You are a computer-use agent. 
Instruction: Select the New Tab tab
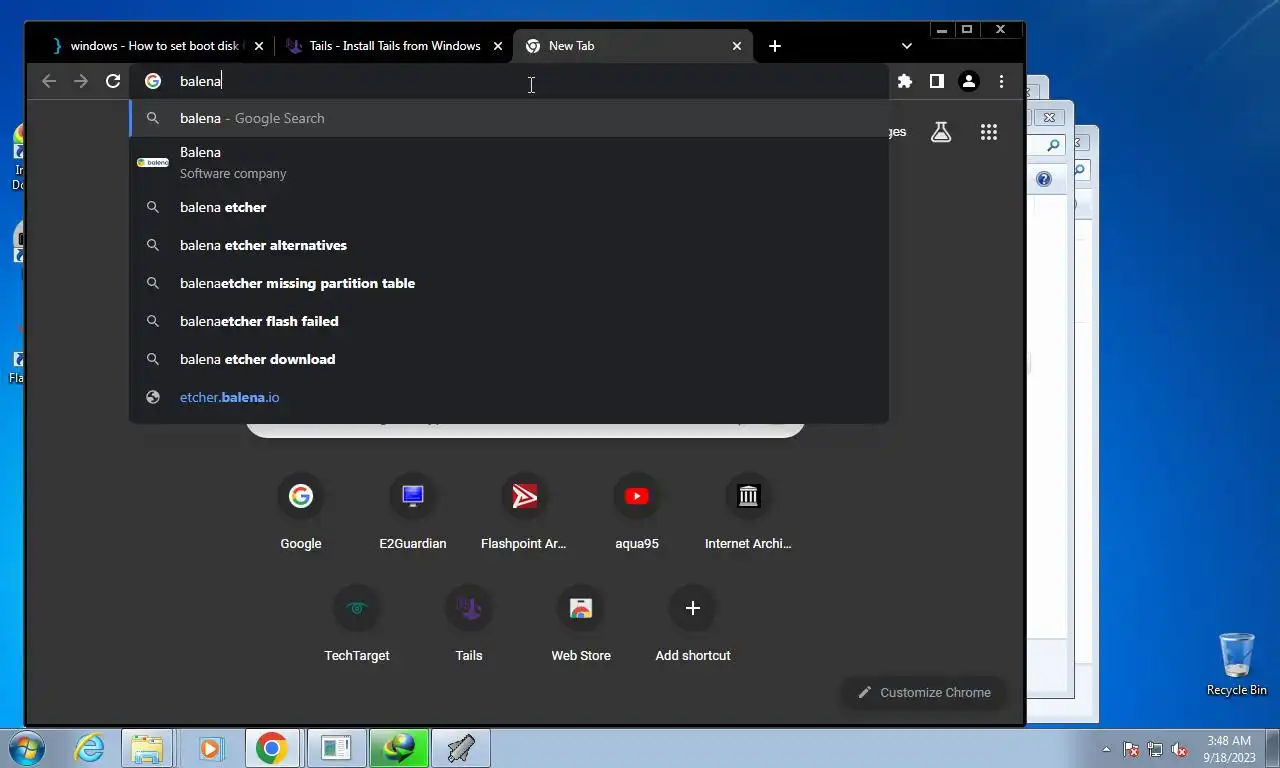(632, 46)
